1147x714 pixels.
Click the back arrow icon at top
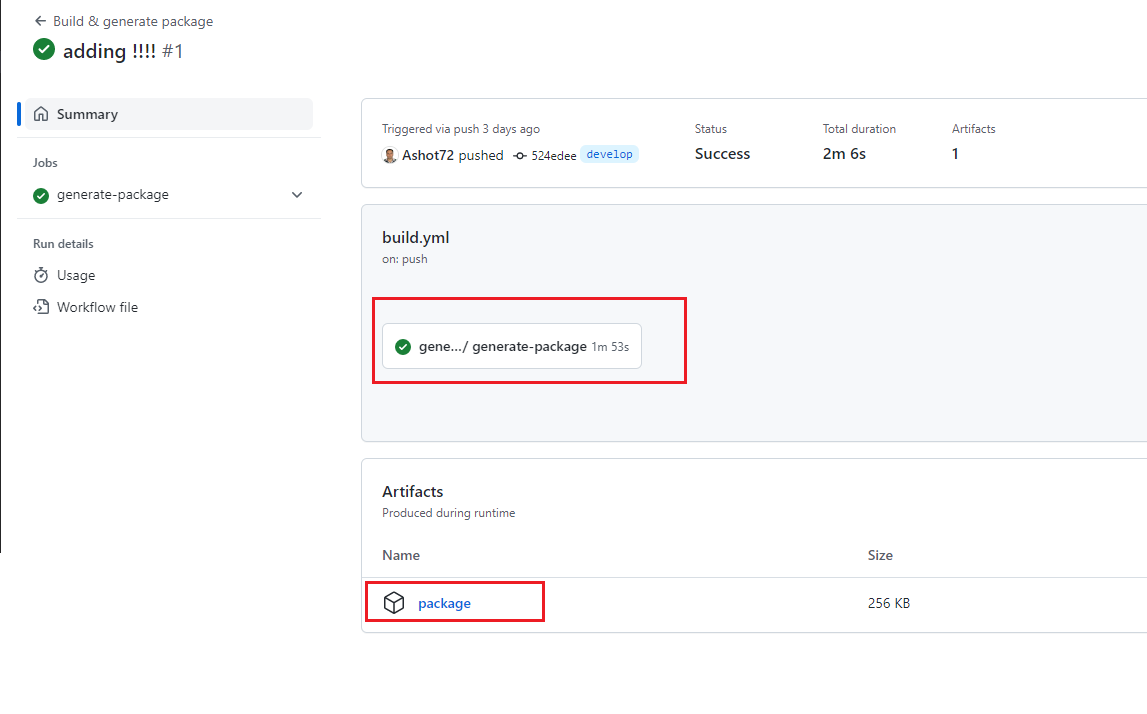(x=40, y=21)
